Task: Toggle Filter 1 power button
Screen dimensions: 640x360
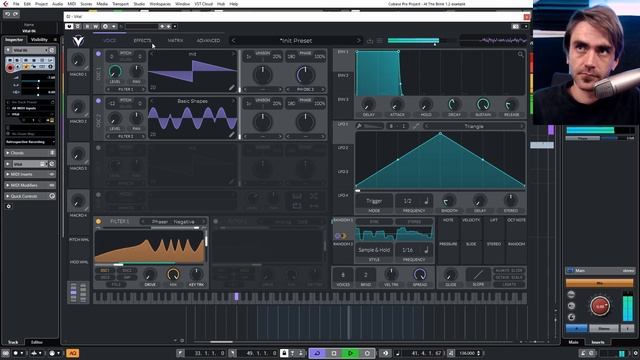Action: (x=98, y=221)
